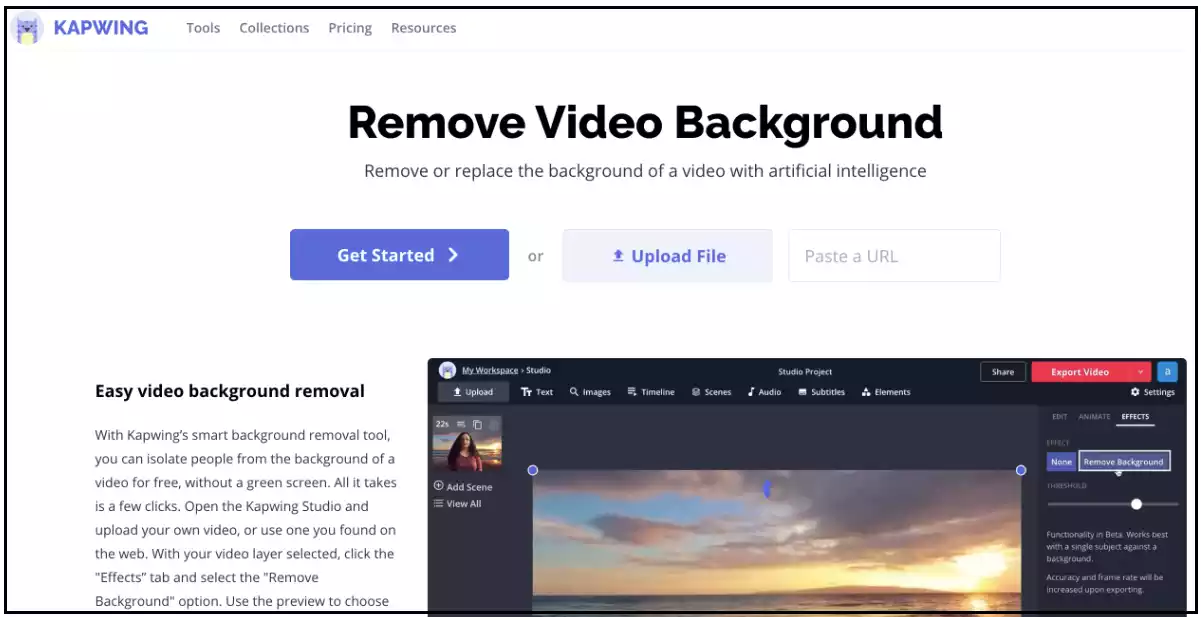
Task: Click the duplicate scene icon on thumbnail
Action: (x=477, y=424)
